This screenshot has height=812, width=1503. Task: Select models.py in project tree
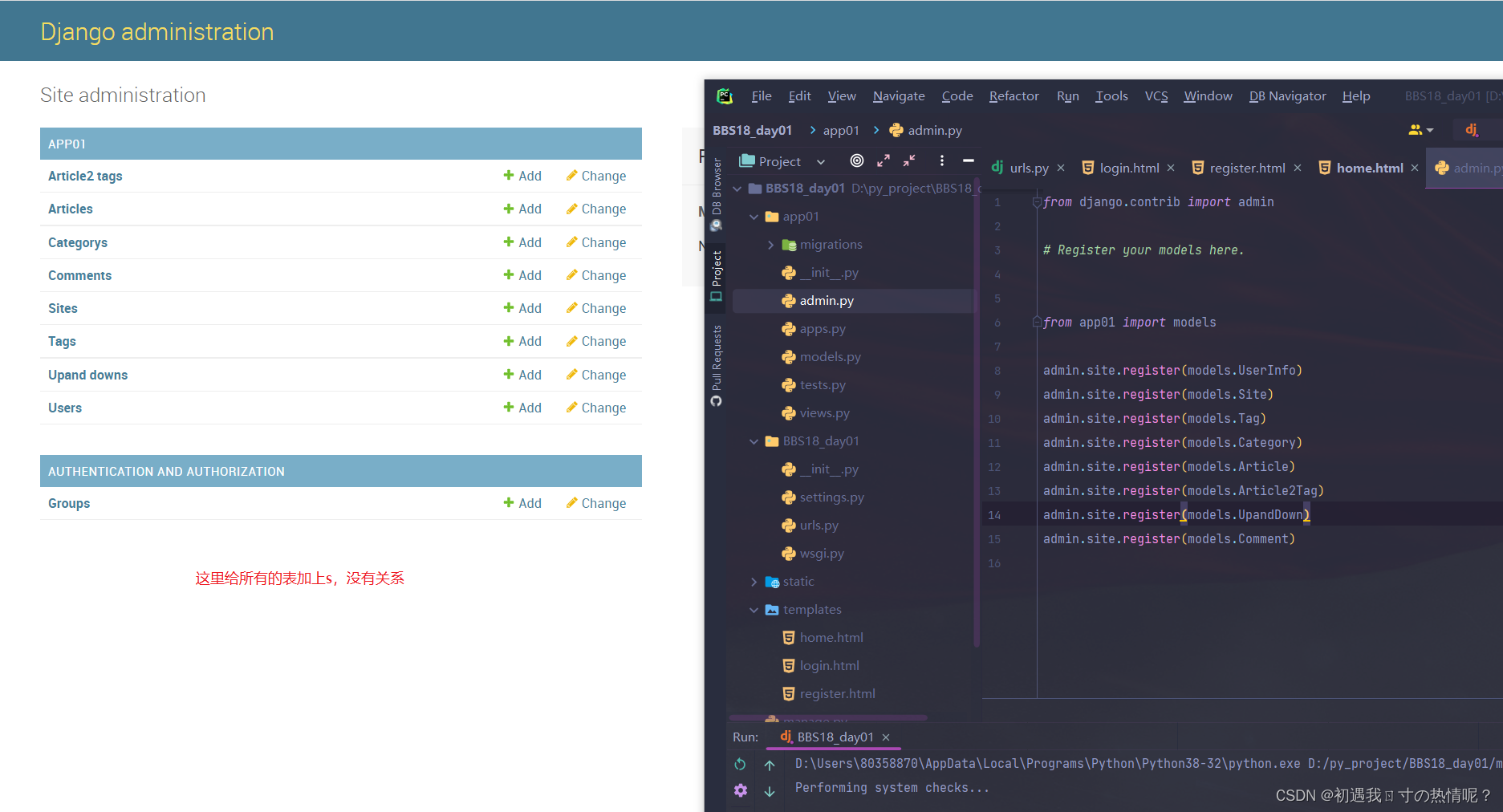[830, 357]
